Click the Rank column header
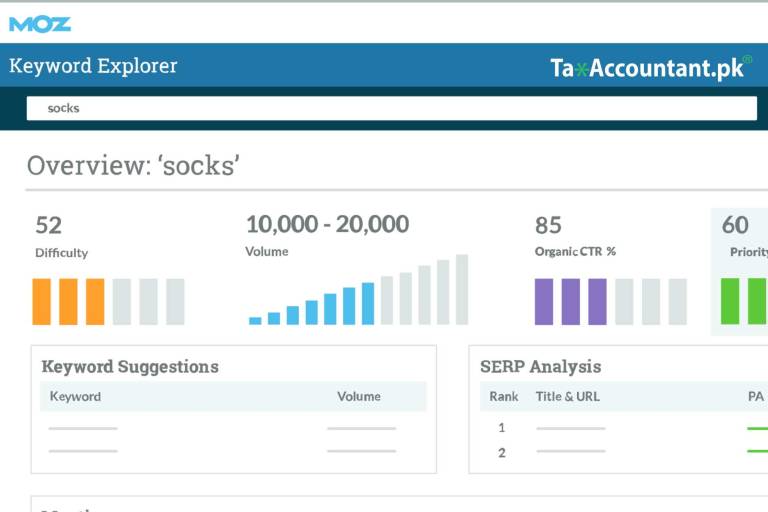Viewport: 768px width, 512px height. click(x=504, y=396)
